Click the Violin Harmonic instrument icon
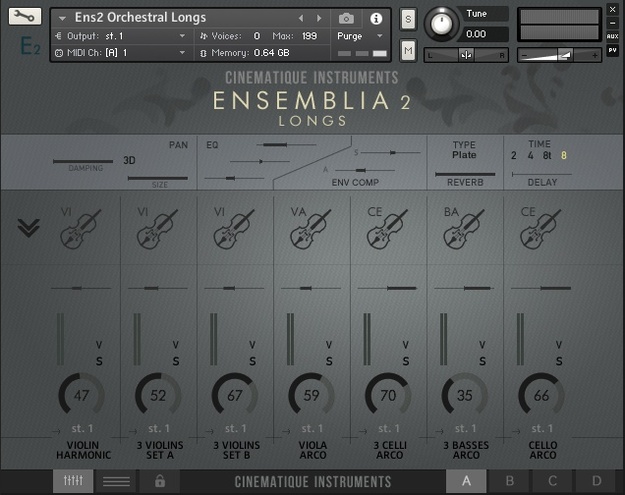 81,229
